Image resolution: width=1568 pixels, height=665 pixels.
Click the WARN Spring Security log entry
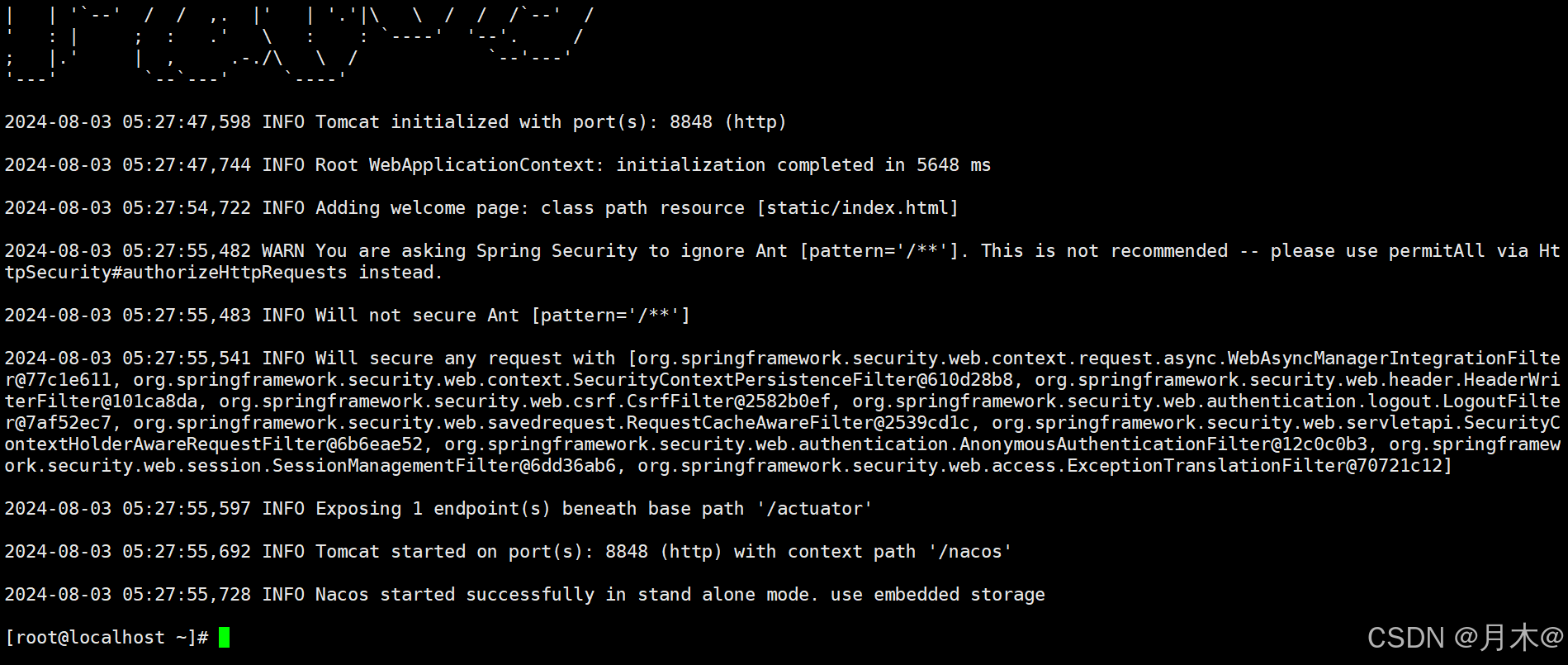point(782,262)
